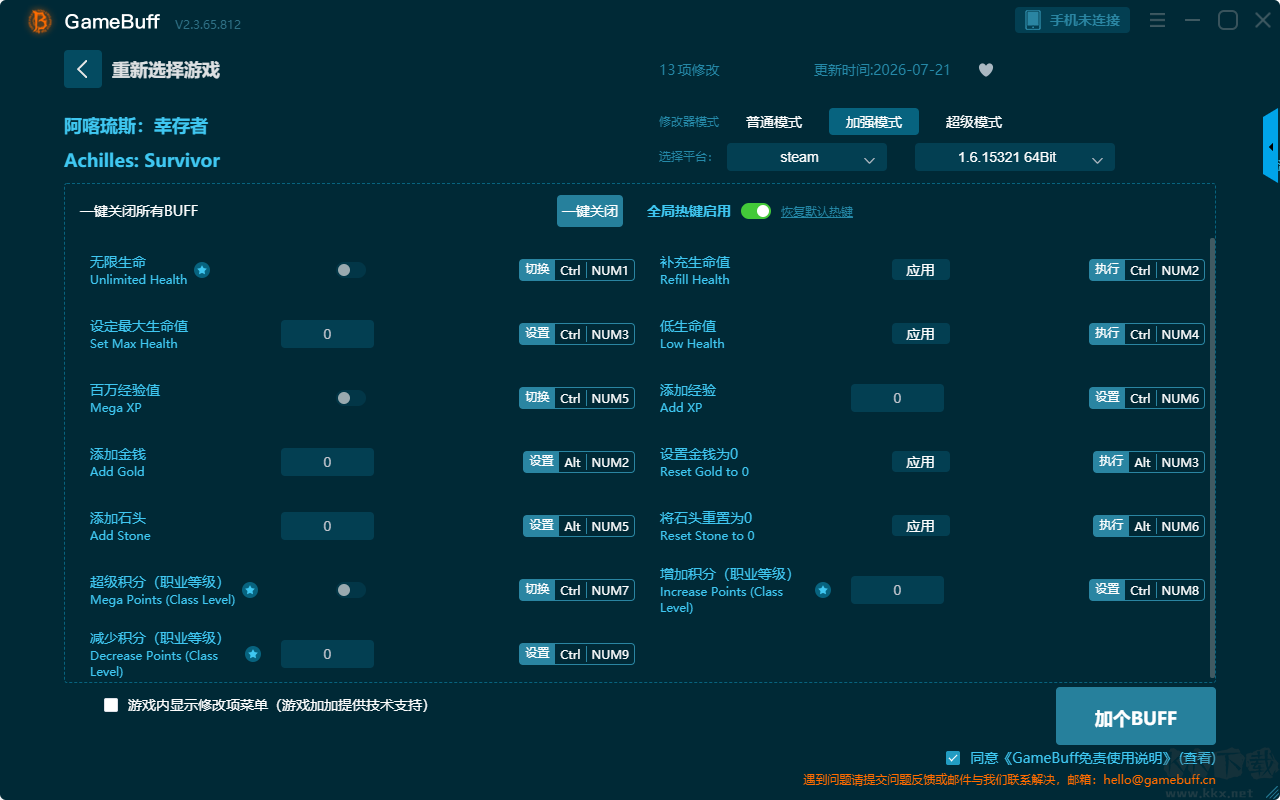Apply Refill Health with 应用 button
1280x800 pixels.
click(921, 270)
